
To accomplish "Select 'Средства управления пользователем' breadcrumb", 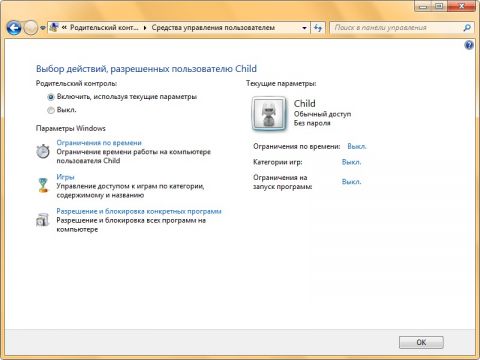I will pos(213,28).
